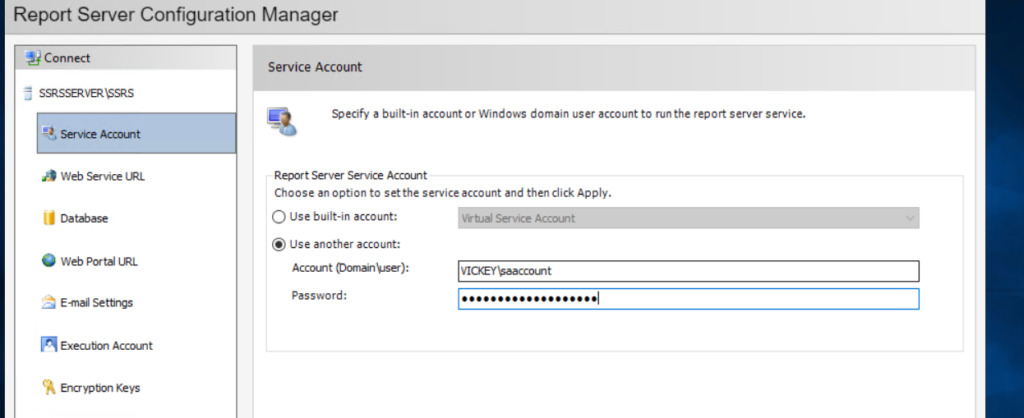Click the computer-user icon beside description
Image resolution: width=1024 pixels, height=418 pixels.
(x=282, y=121)
